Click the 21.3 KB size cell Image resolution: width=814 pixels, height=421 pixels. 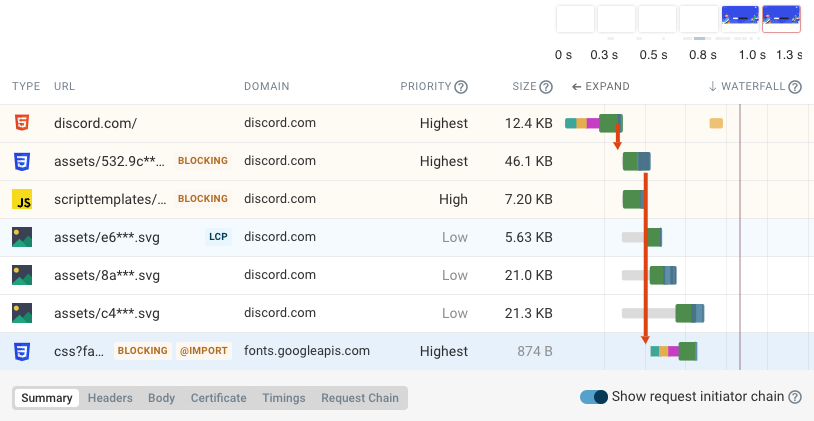[528, 313]
